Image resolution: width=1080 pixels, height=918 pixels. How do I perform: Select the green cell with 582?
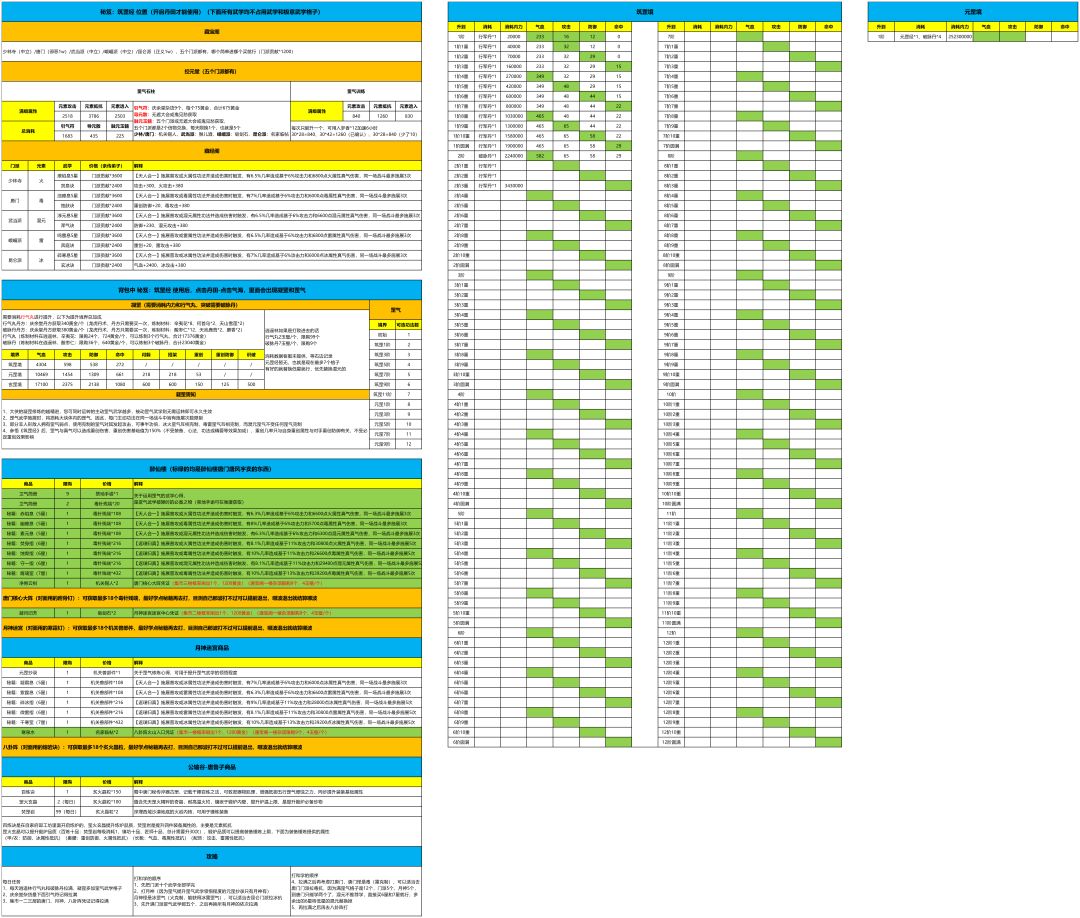coord(540,156)
